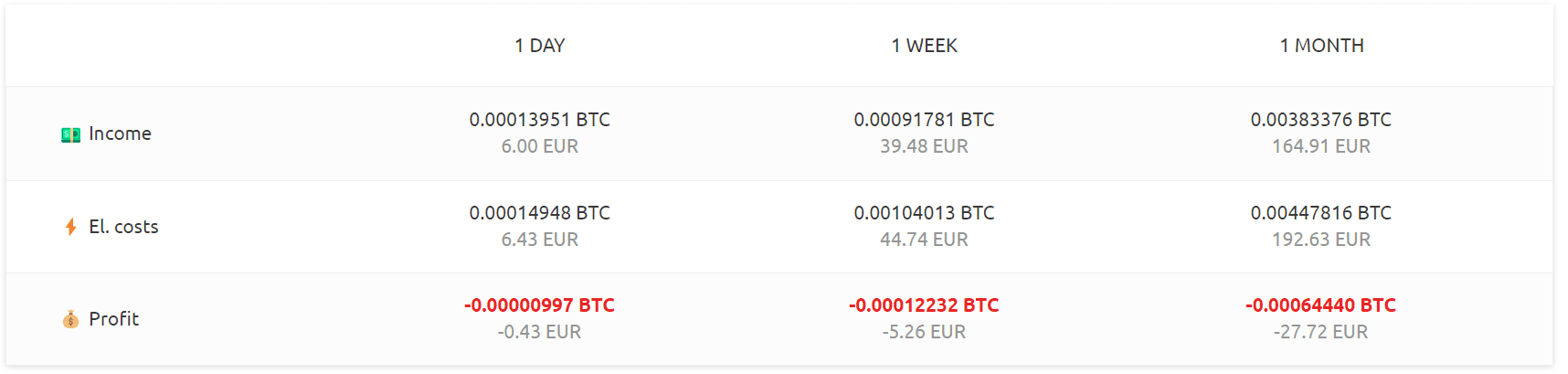
Task: Click the orange lightning El. costs icon
Action: click(x=70, y=227)
